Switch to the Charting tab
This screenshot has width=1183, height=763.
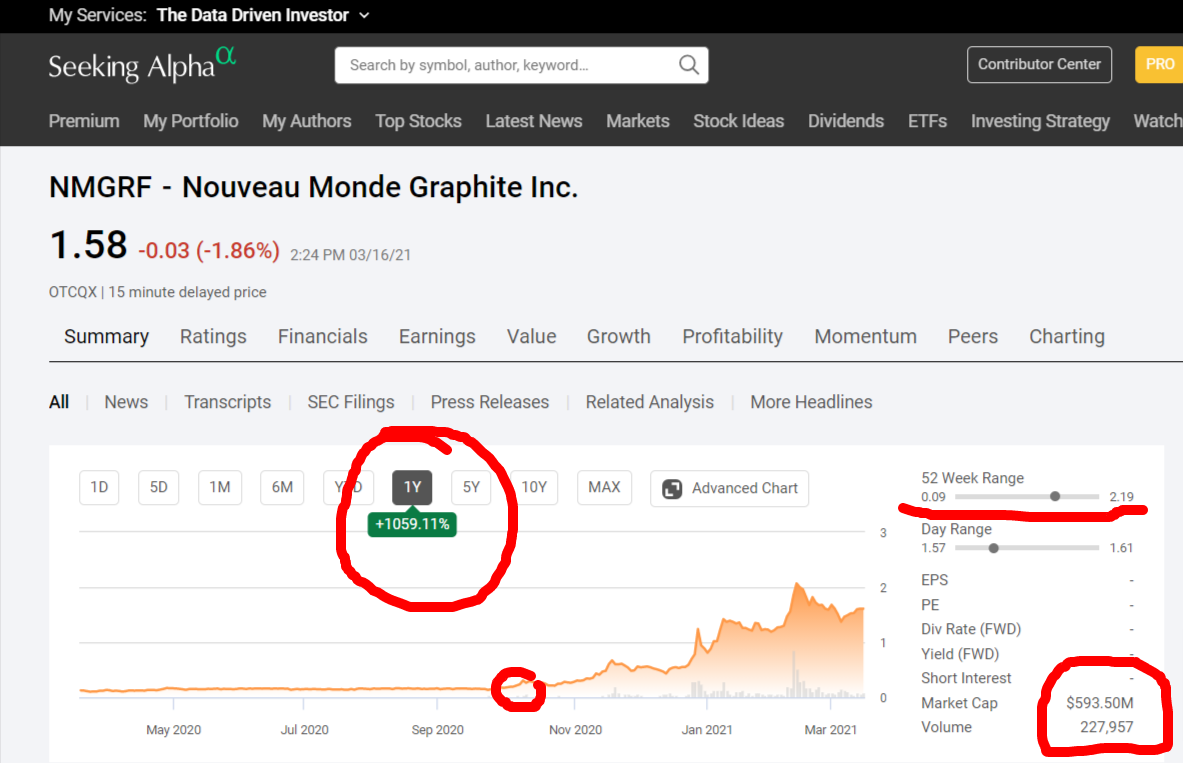(x=1067, y=337)
